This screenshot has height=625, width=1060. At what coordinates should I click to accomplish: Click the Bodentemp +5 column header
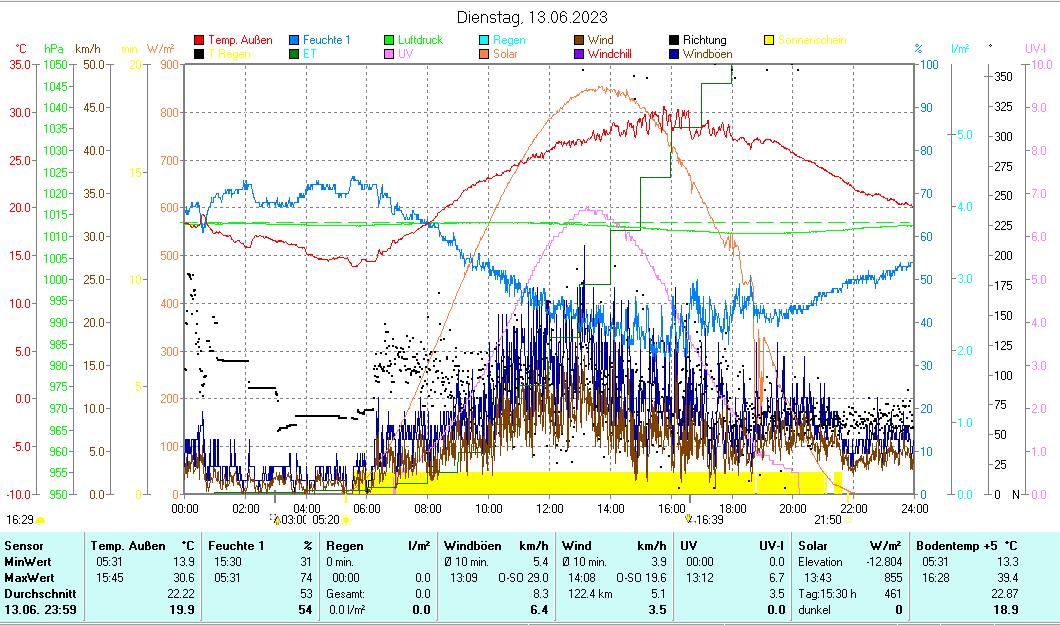click(957, 546)
